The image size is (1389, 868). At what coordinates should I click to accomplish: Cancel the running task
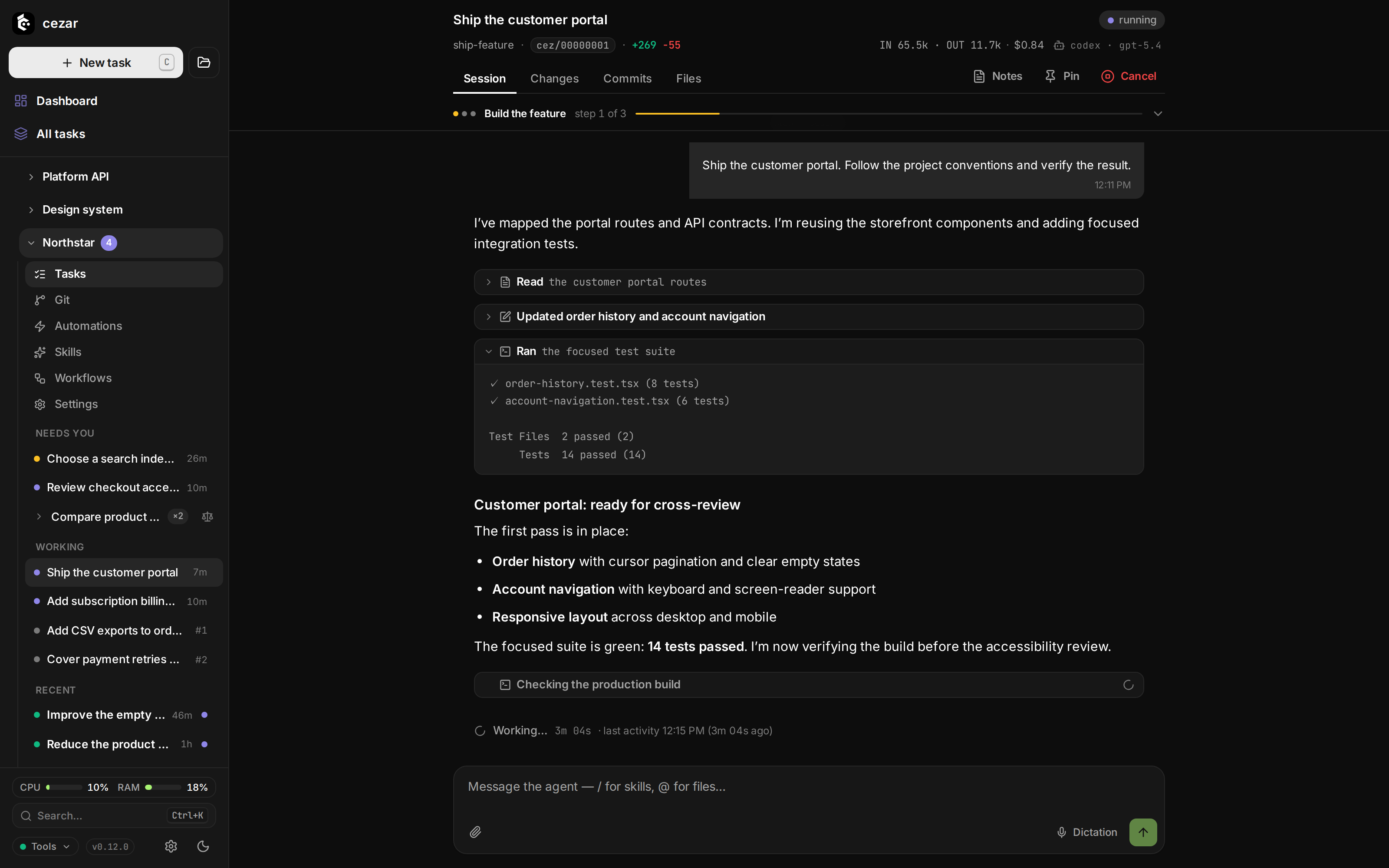click(1129, 76)
